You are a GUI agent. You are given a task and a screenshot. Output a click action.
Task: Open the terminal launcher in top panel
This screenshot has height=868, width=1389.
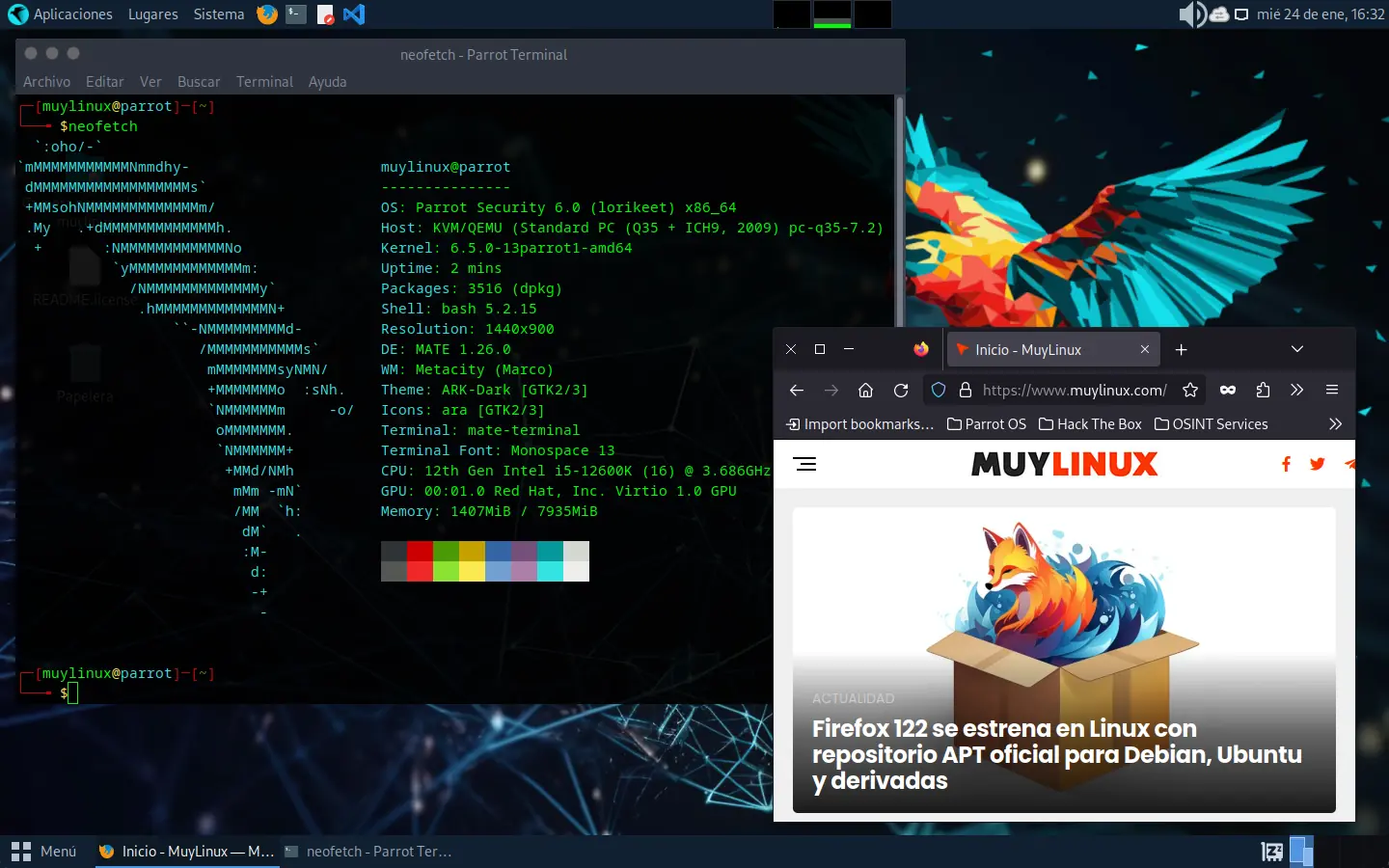point(296,14)
